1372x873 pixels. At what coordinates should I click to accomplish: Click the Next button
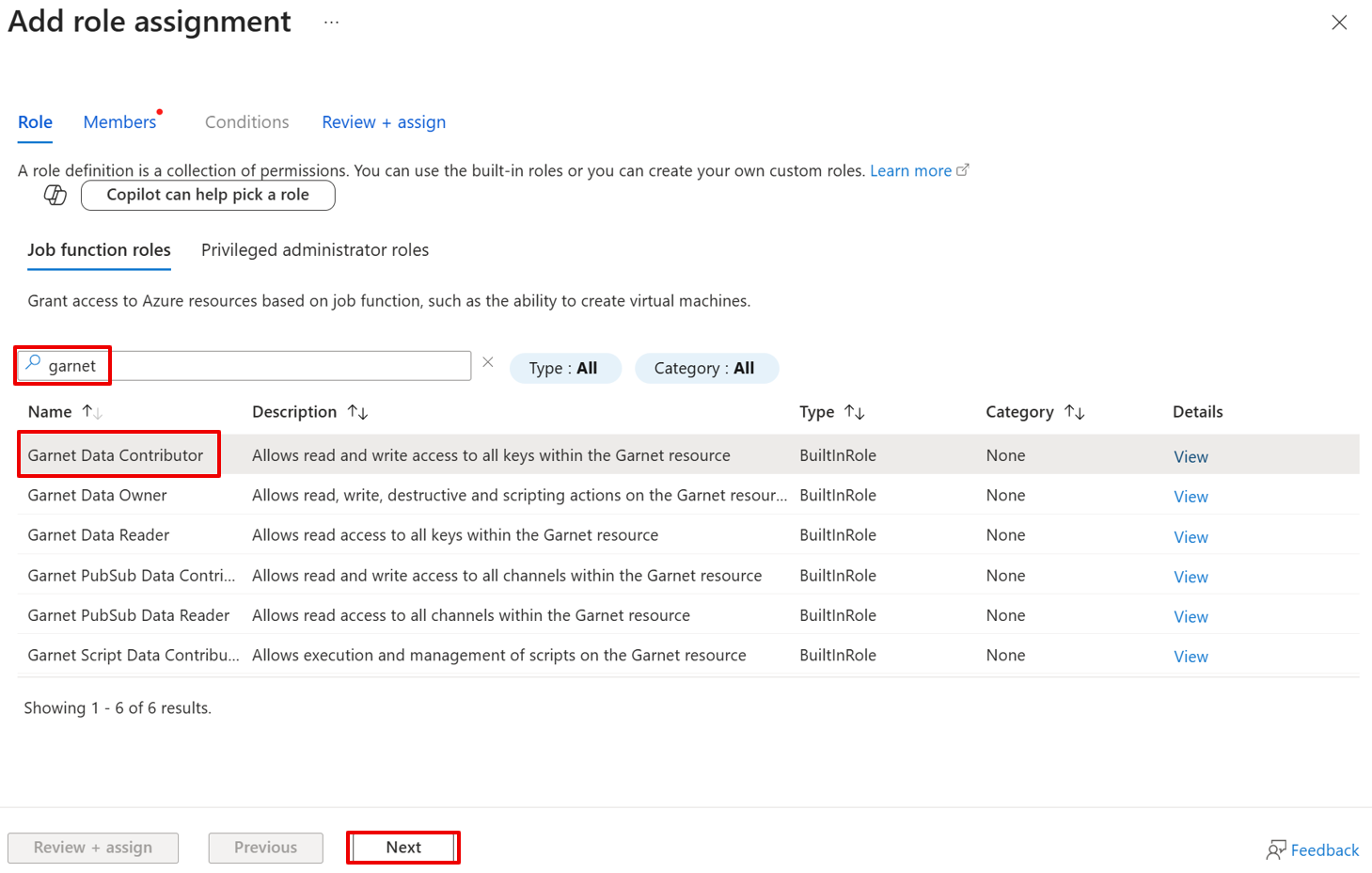[402, 847]
